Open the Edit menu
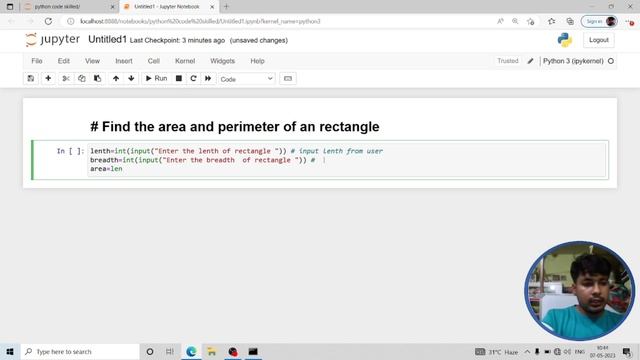 64,61
